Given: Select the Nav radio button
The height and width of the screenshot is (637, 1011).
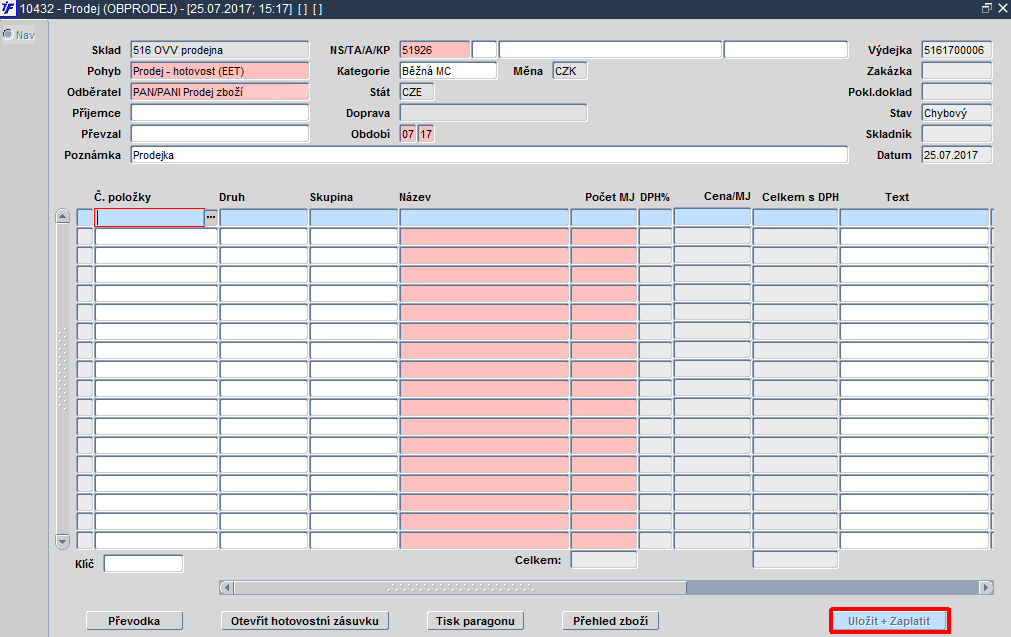Looking at the screenshot, I should pos(8,34).
